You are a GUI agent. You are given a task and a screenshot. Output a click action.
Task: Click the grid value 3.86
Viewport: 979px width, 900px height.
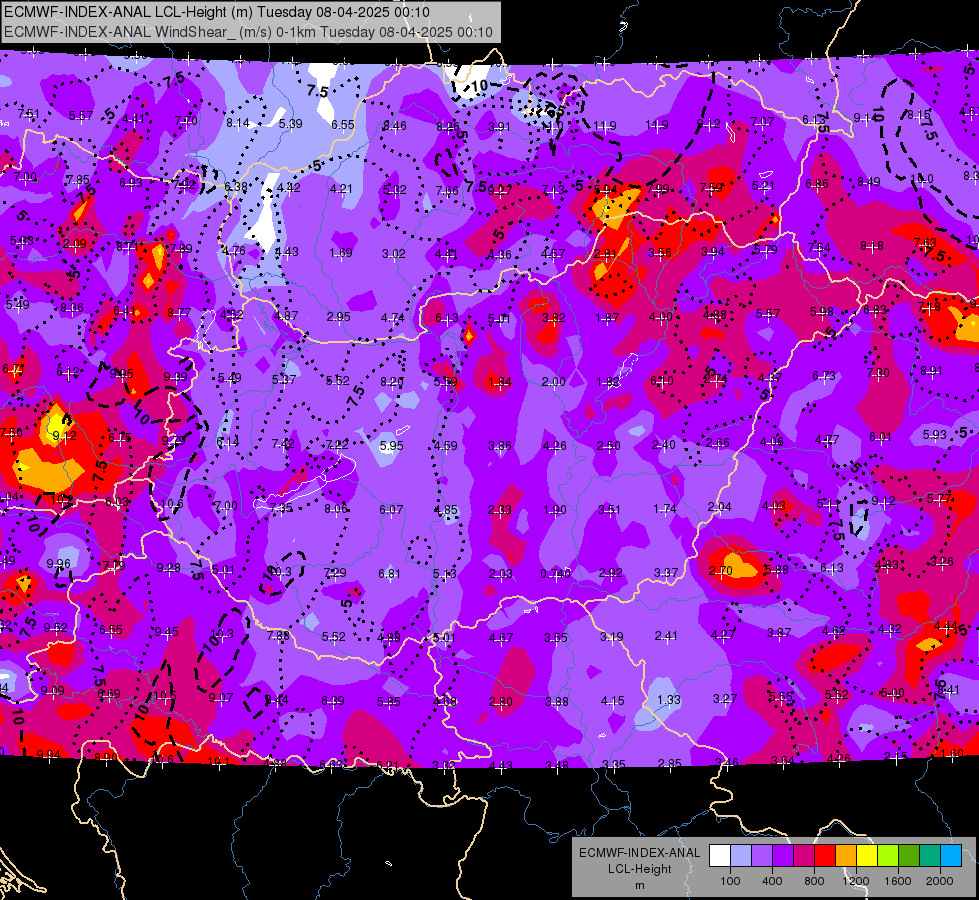pyautogui.click(x=499, y=445)
